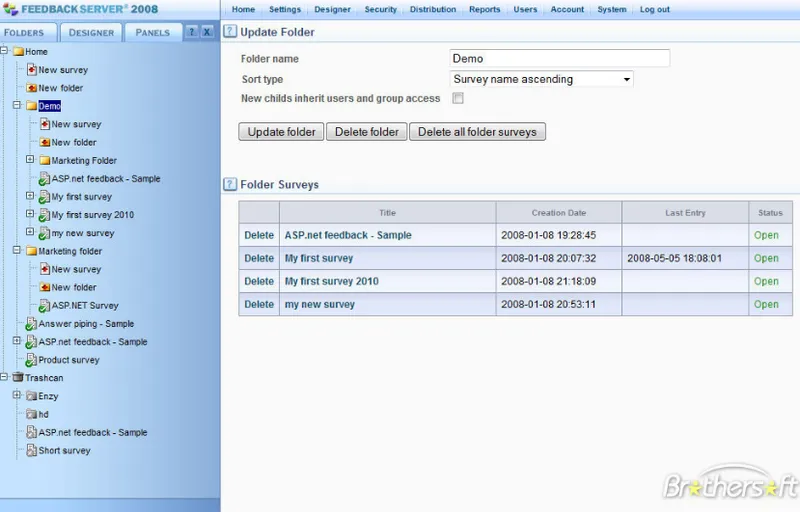Image resolution: width=800 pixels, height=512 pixels.
Task: Open the Settings menu
Action: click(x=285, y=9)
